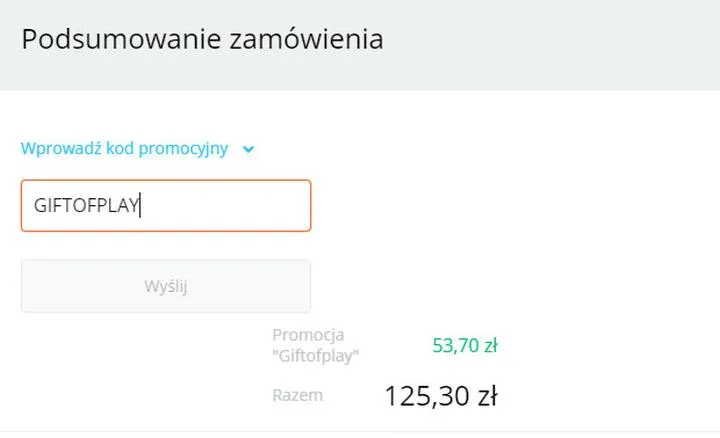The image size is (720, 438).
Task: Select the green 53,70 zł discount amount
Action: (x=465, y=346)
